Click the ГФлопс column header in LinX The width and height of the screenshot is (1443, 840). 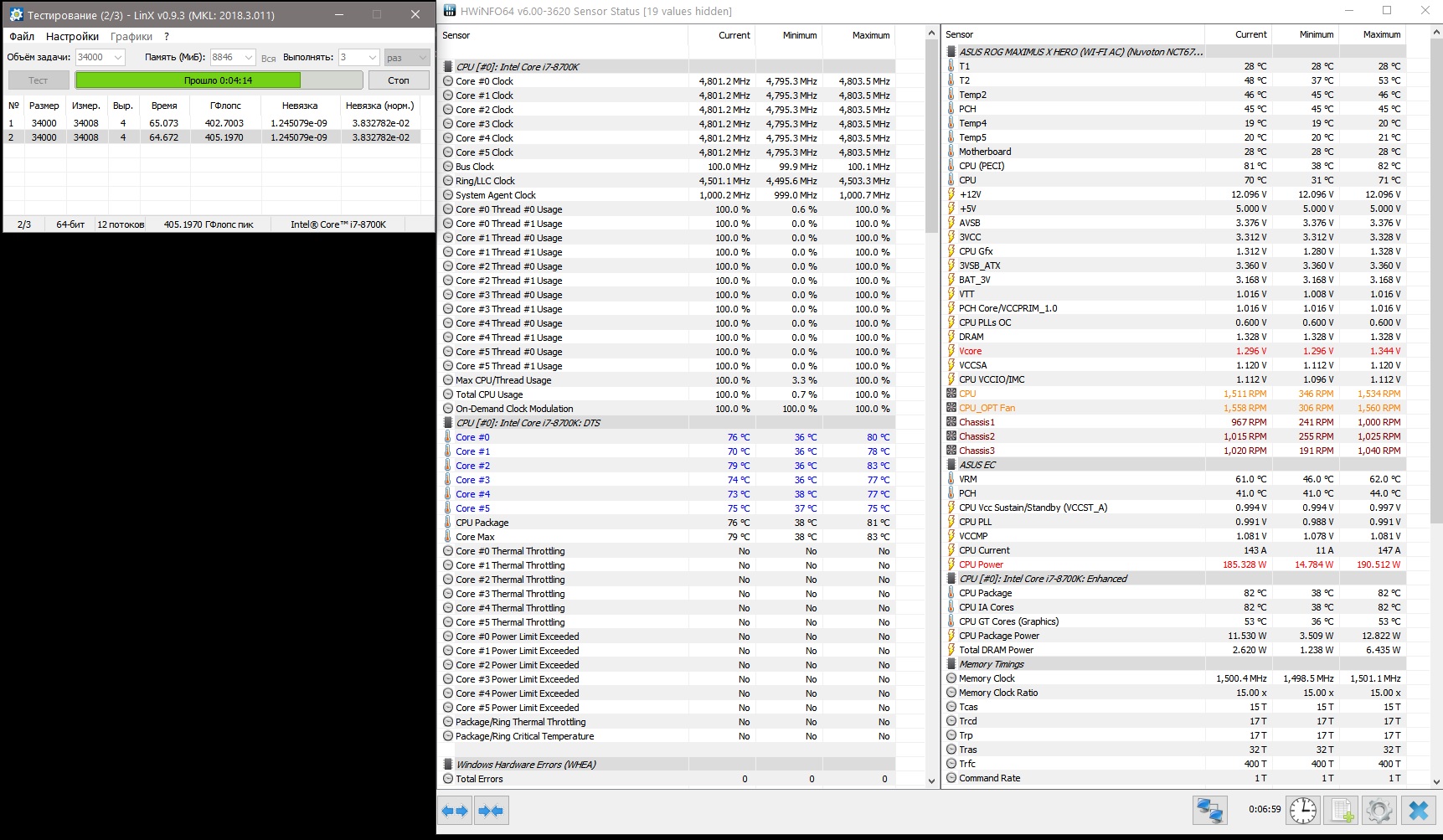(x=225, y=106)
